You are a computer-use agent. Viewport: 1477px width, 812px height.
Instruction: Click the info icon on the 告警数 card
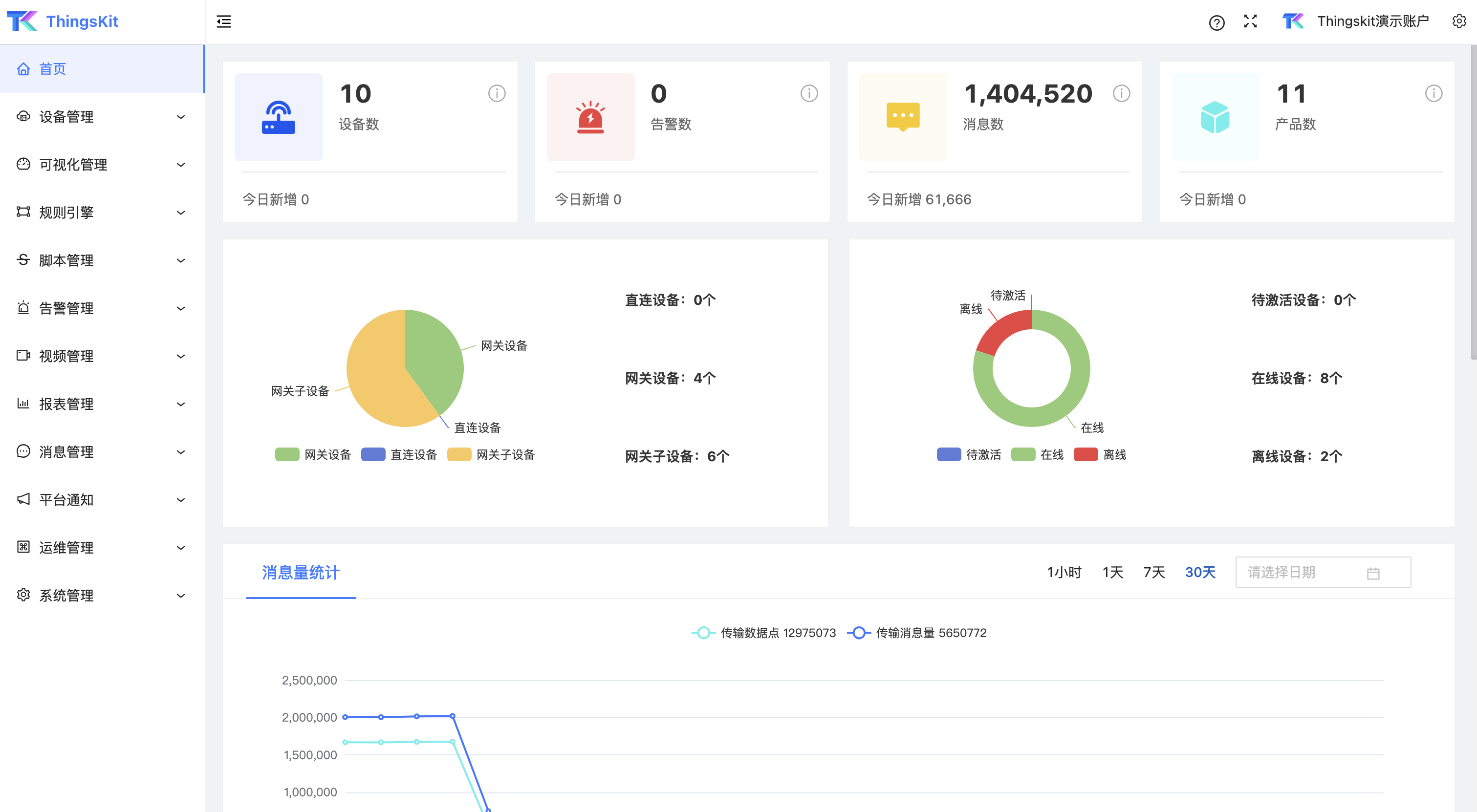[x=809, y=93]
